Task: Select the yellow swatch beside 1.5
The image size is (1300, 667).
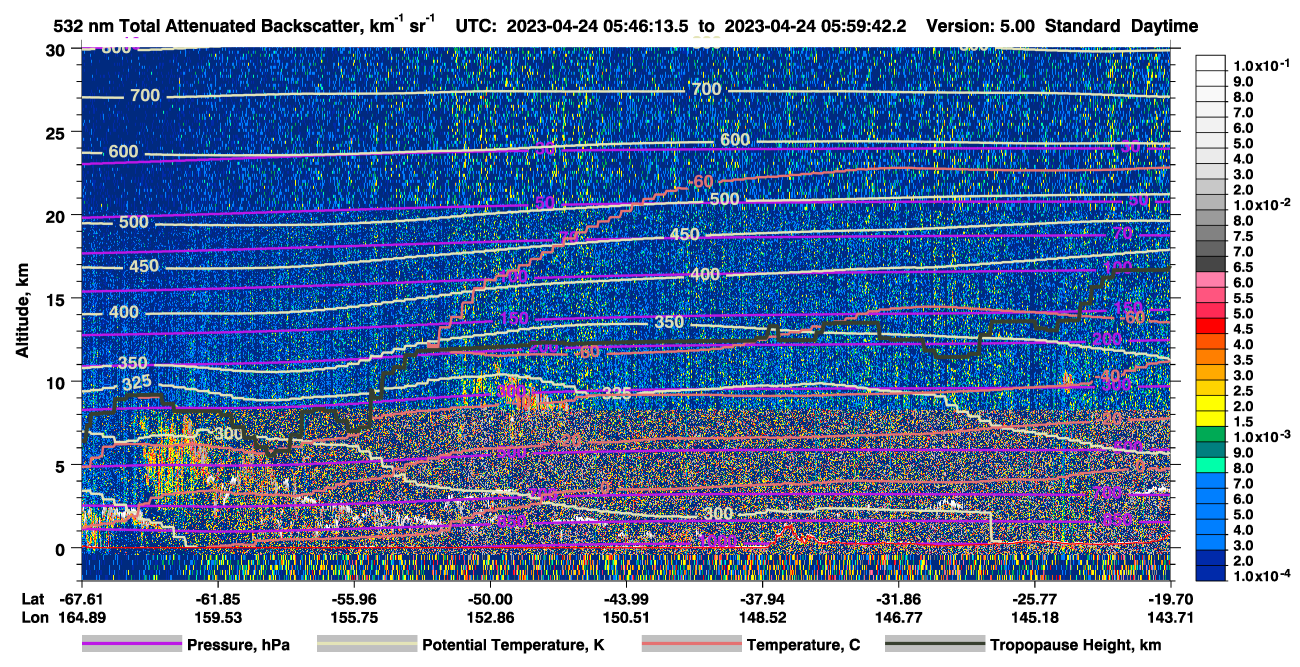Action: coord(1211,421)
